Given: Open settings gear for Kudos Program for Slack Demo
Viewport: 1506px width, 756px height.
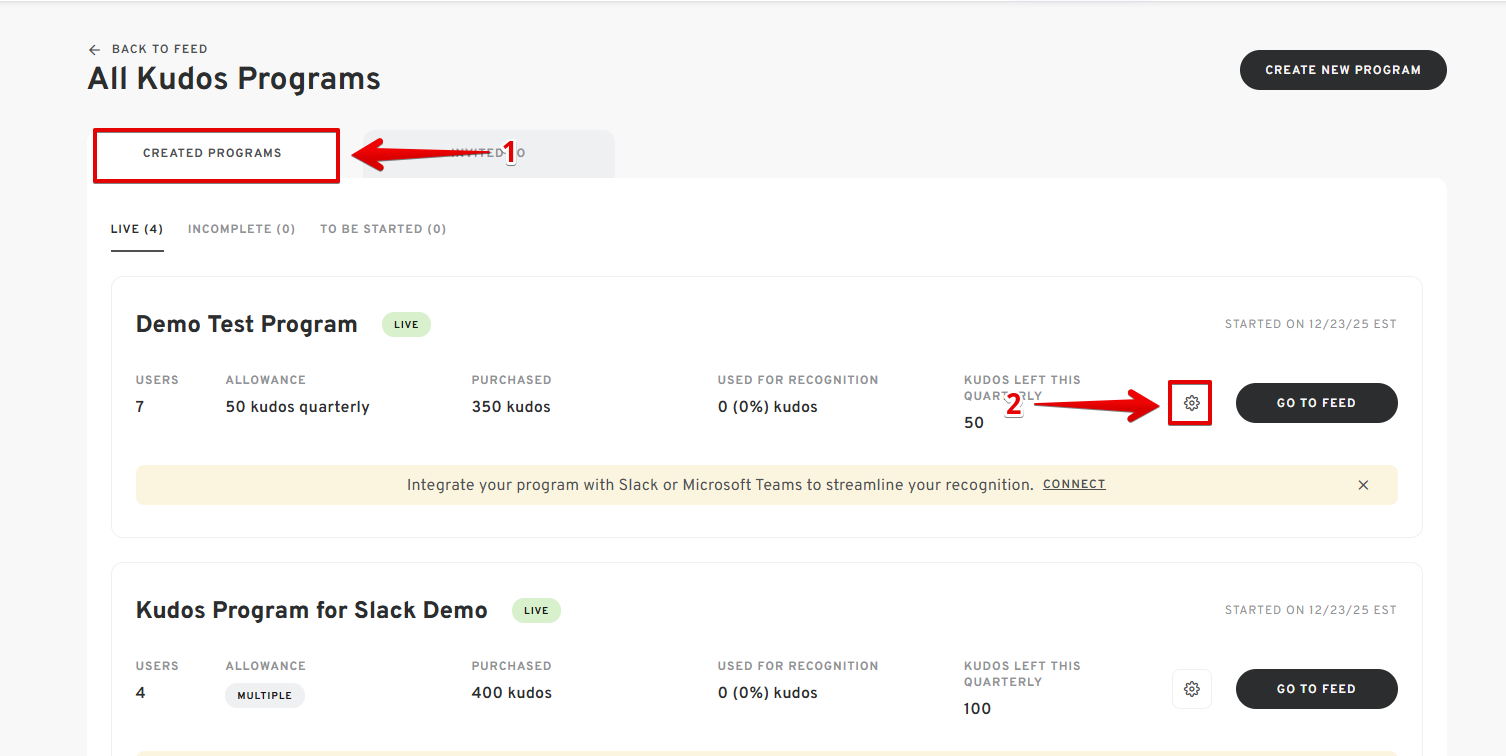Looking at the screenshot, I should [1191, 689].
